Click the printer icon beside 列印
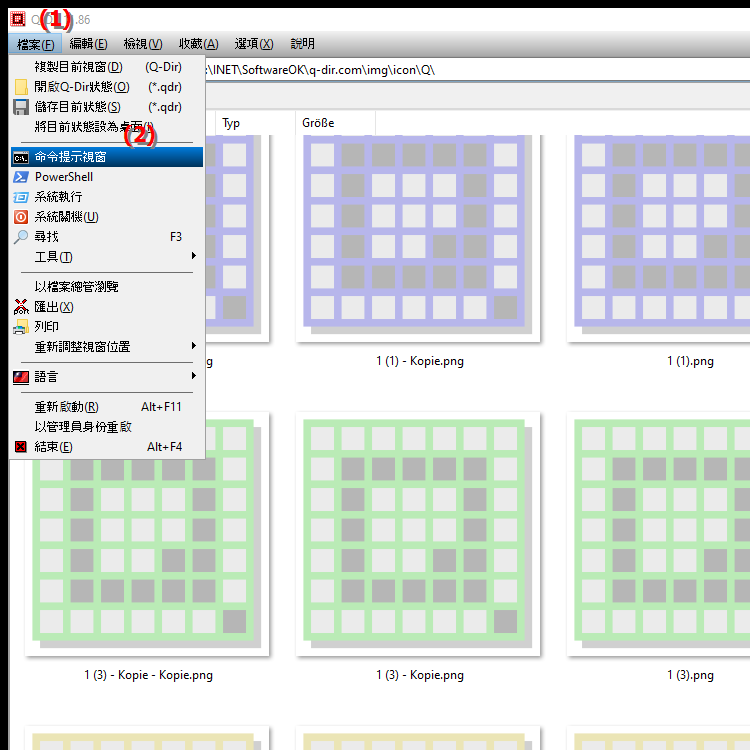This screenshot has height=750, width=750. 21,327
